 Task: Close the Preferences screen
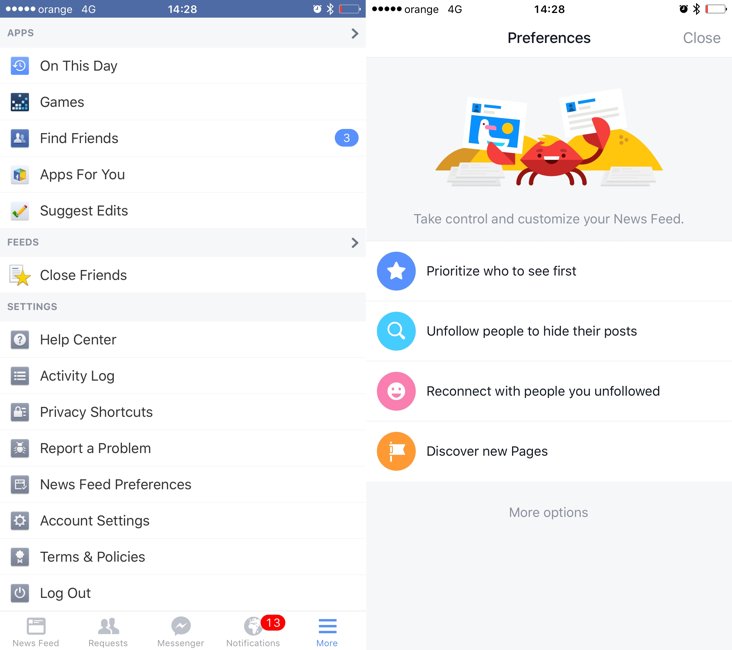(701, 38)
